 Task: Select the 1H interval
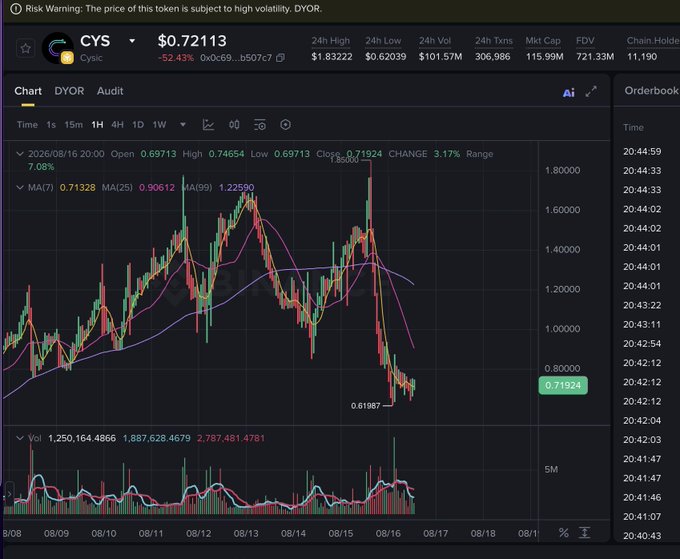[97, 125]
